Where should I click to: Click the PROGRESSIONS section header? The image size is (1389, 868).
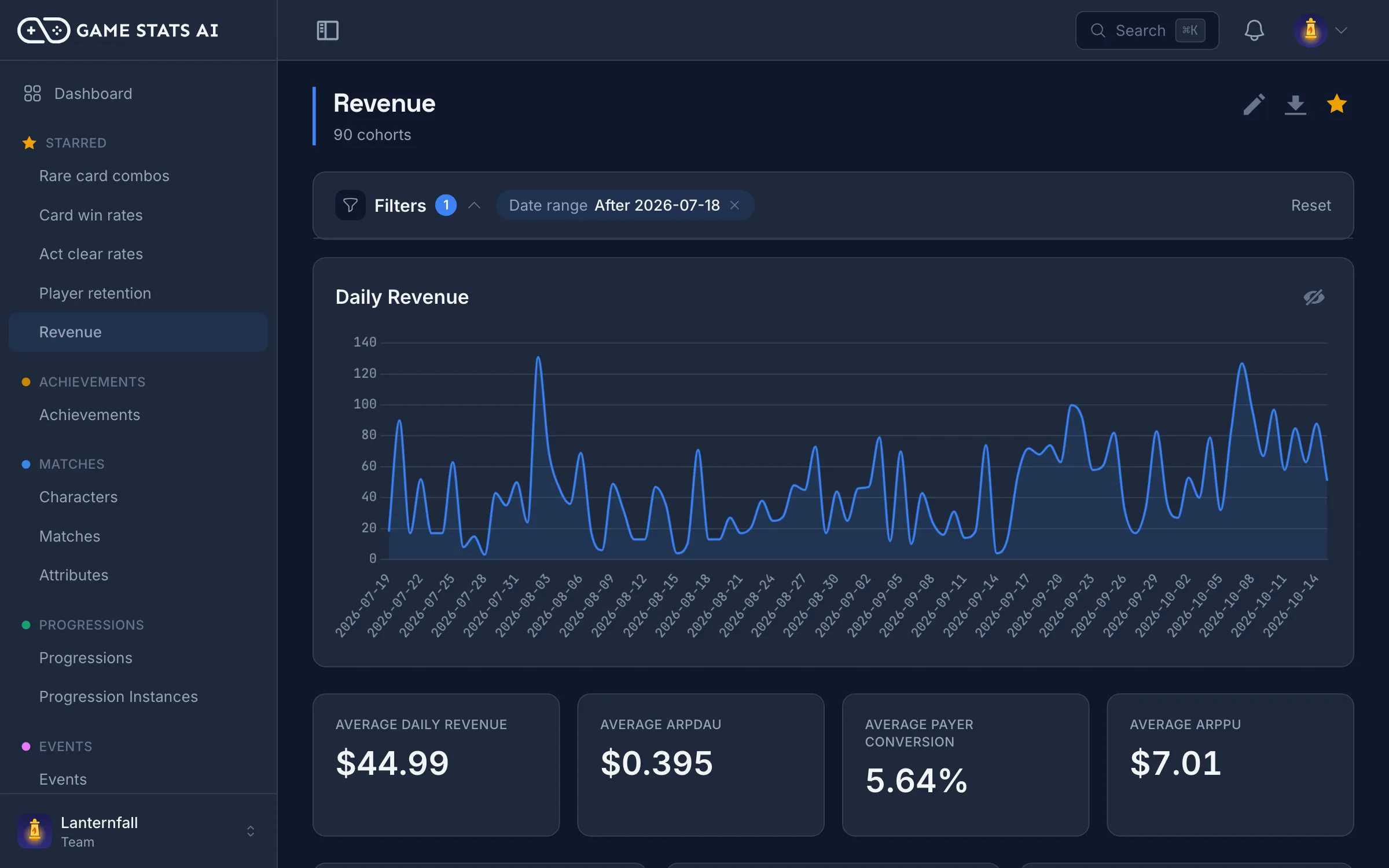(91, 625)
